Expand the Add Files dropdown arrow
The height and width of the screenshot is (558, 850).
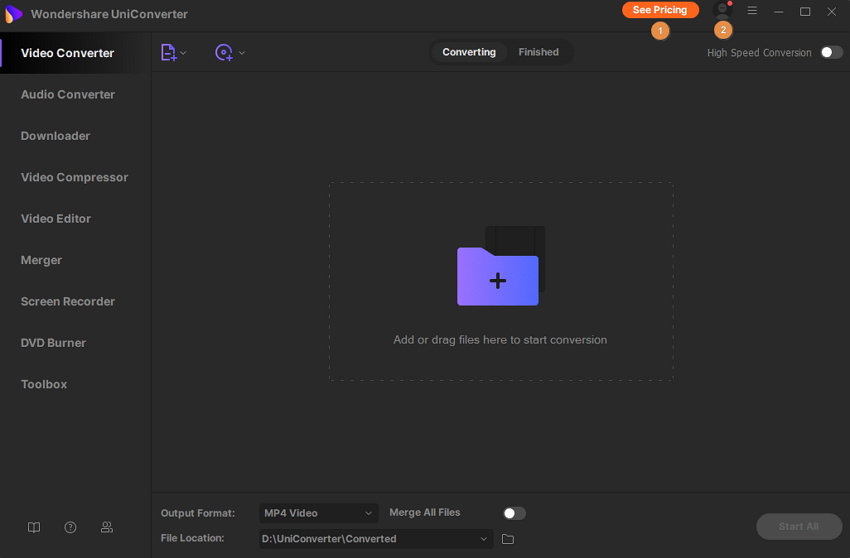(184, 53)
